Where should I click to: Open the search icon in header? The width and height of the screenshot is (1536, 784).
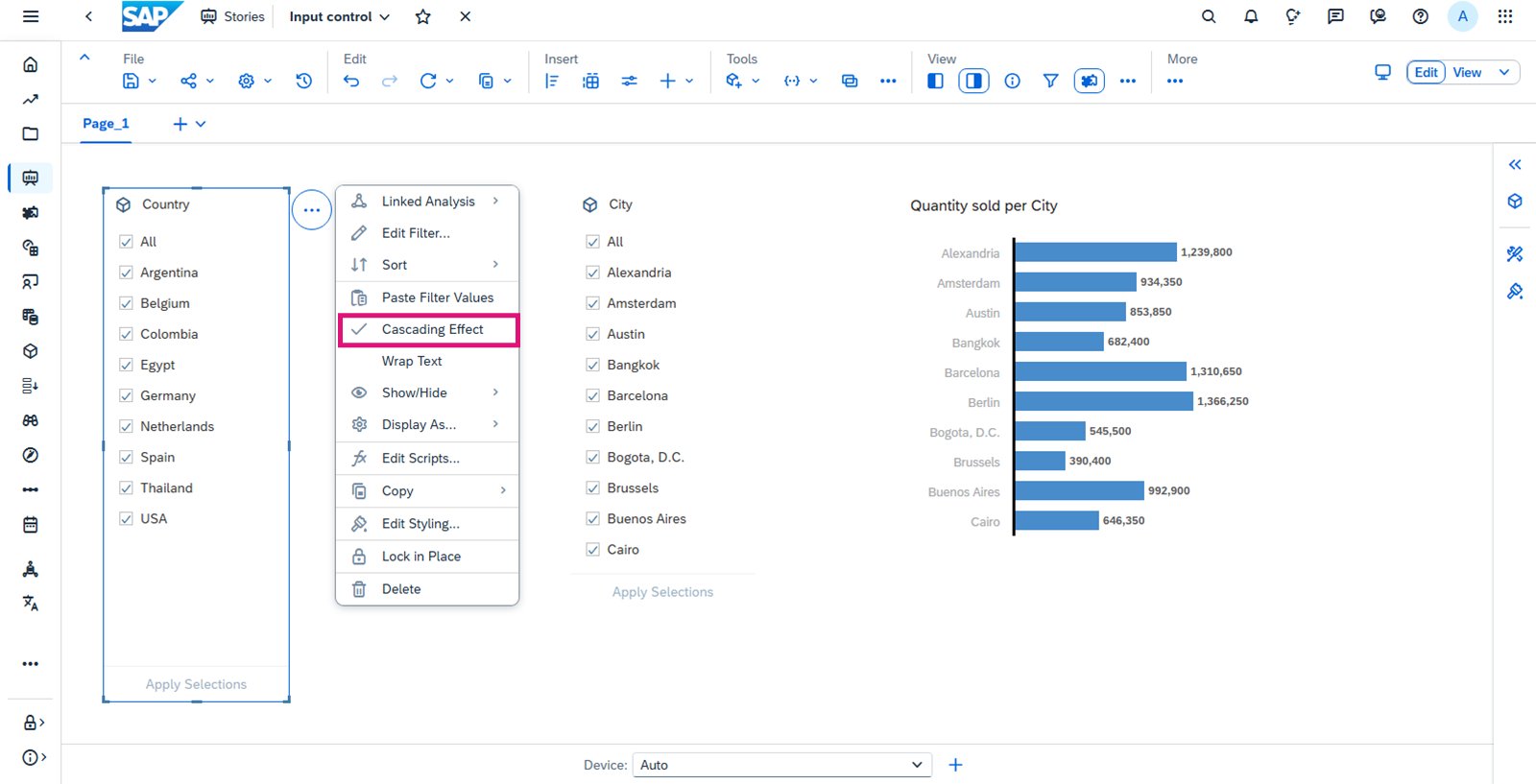coord(1209,16)
